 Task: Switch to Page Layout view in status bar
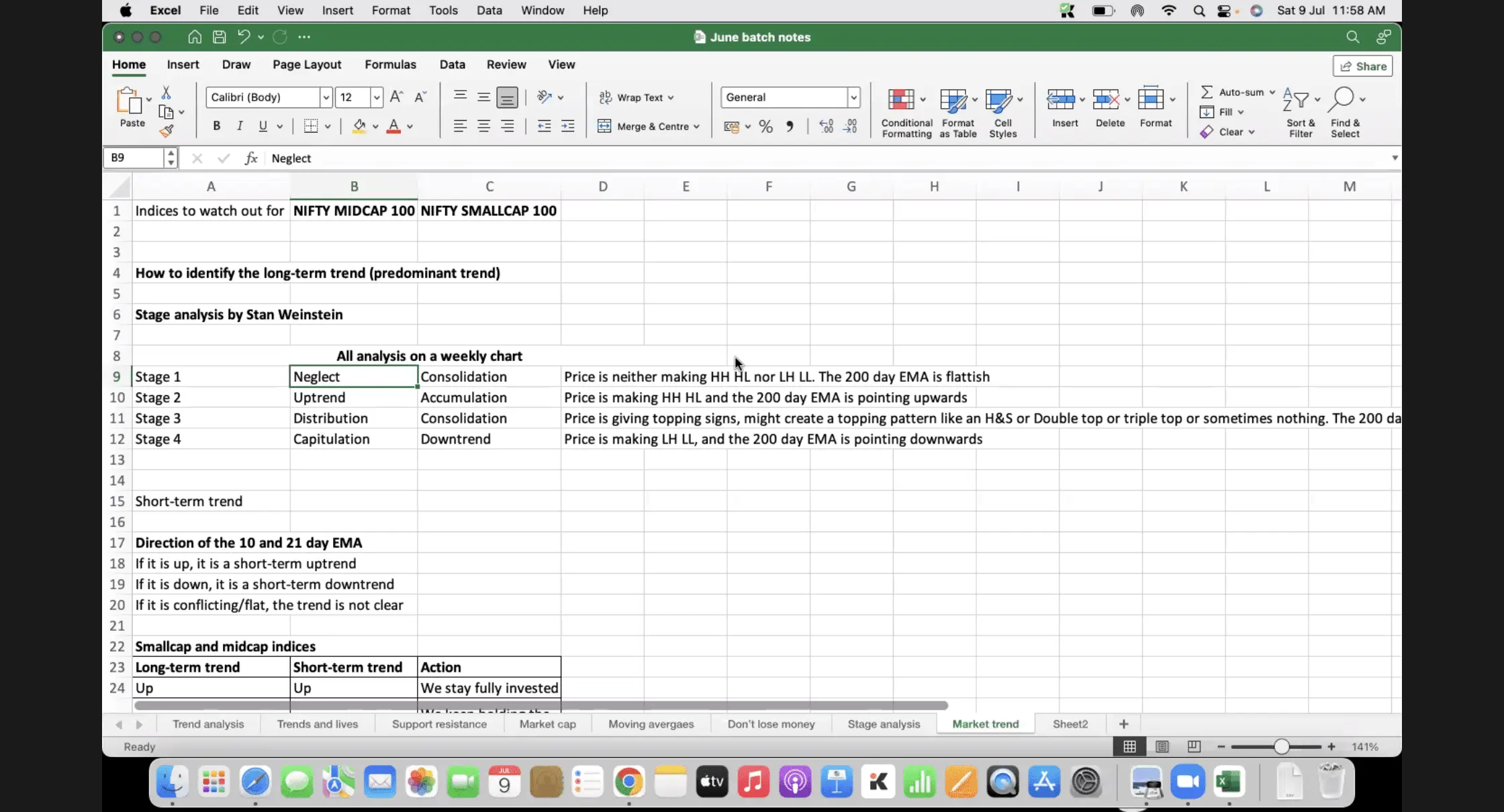click(x=1162, y=747)
